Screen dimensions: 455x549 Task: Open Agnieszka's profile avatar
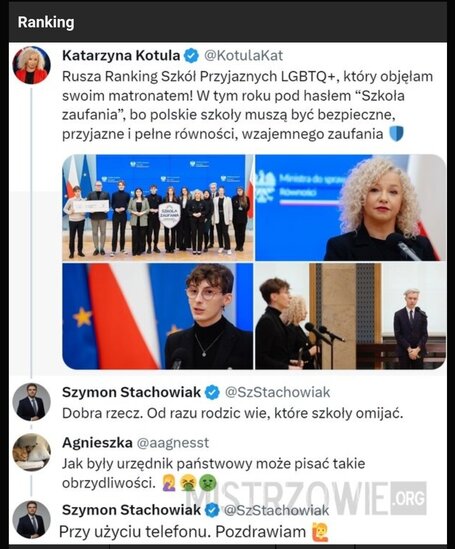pyautogui.click(x=32, y=452)
